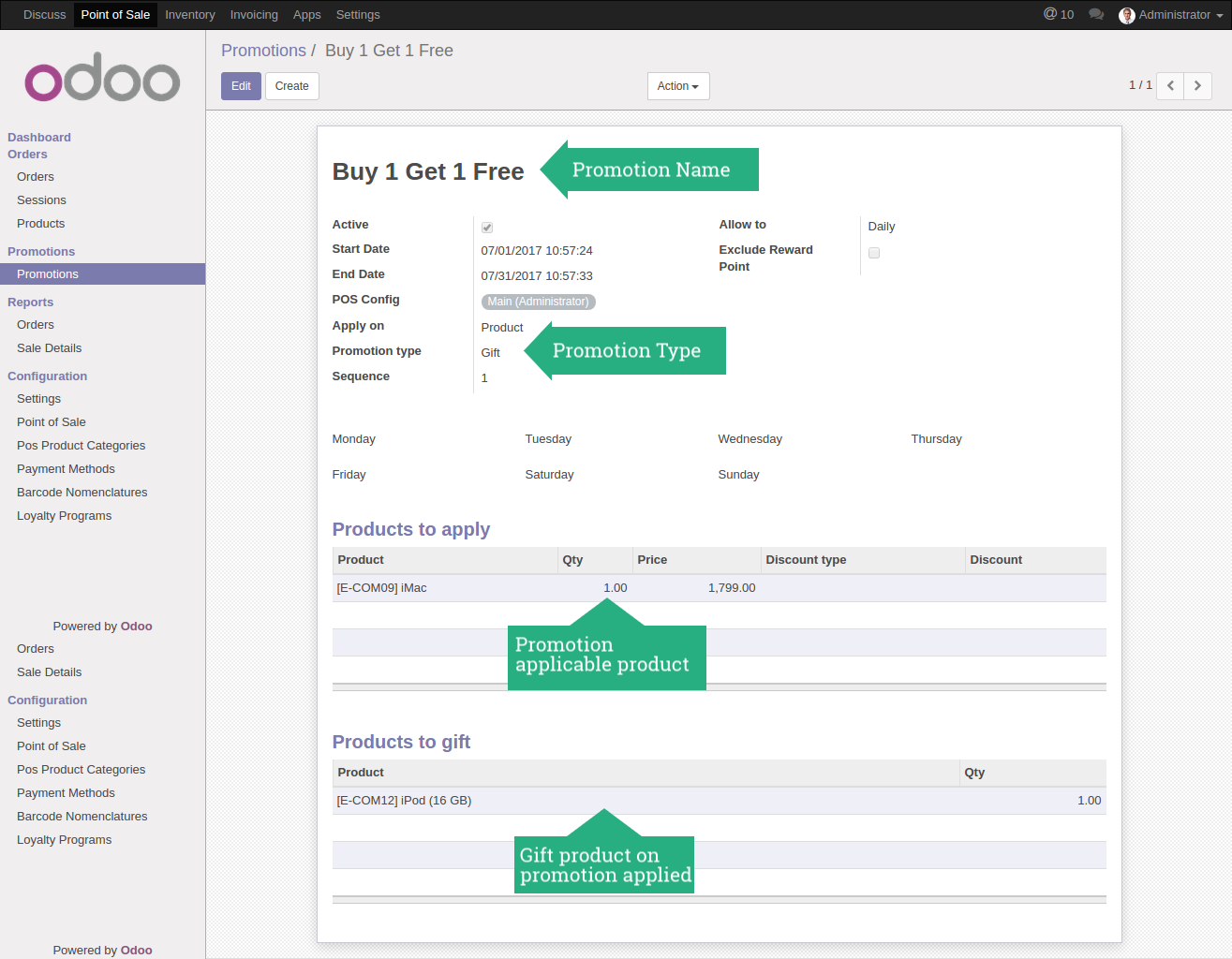The width and height of the screenshot is (1232, 959).
Task: Open Pos Product Categories in first Configuration
Action: pos(81,446)
